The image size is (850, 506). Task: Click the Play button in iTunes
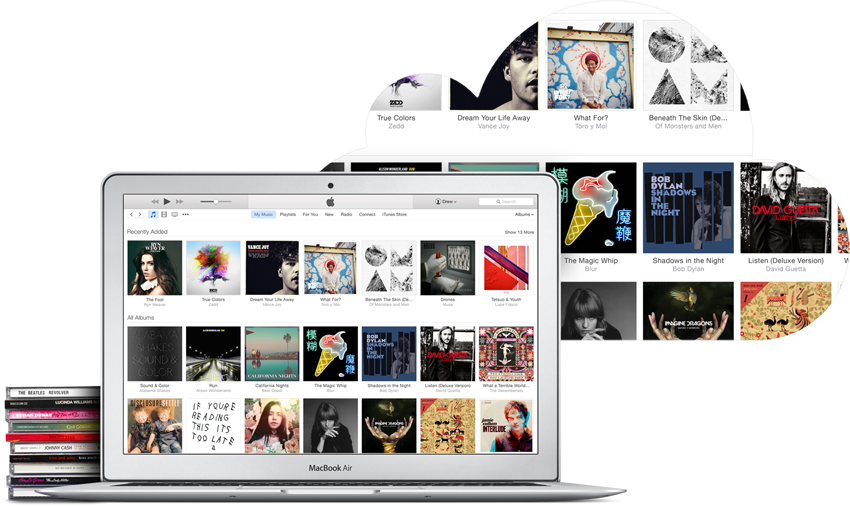coord(167,202)
